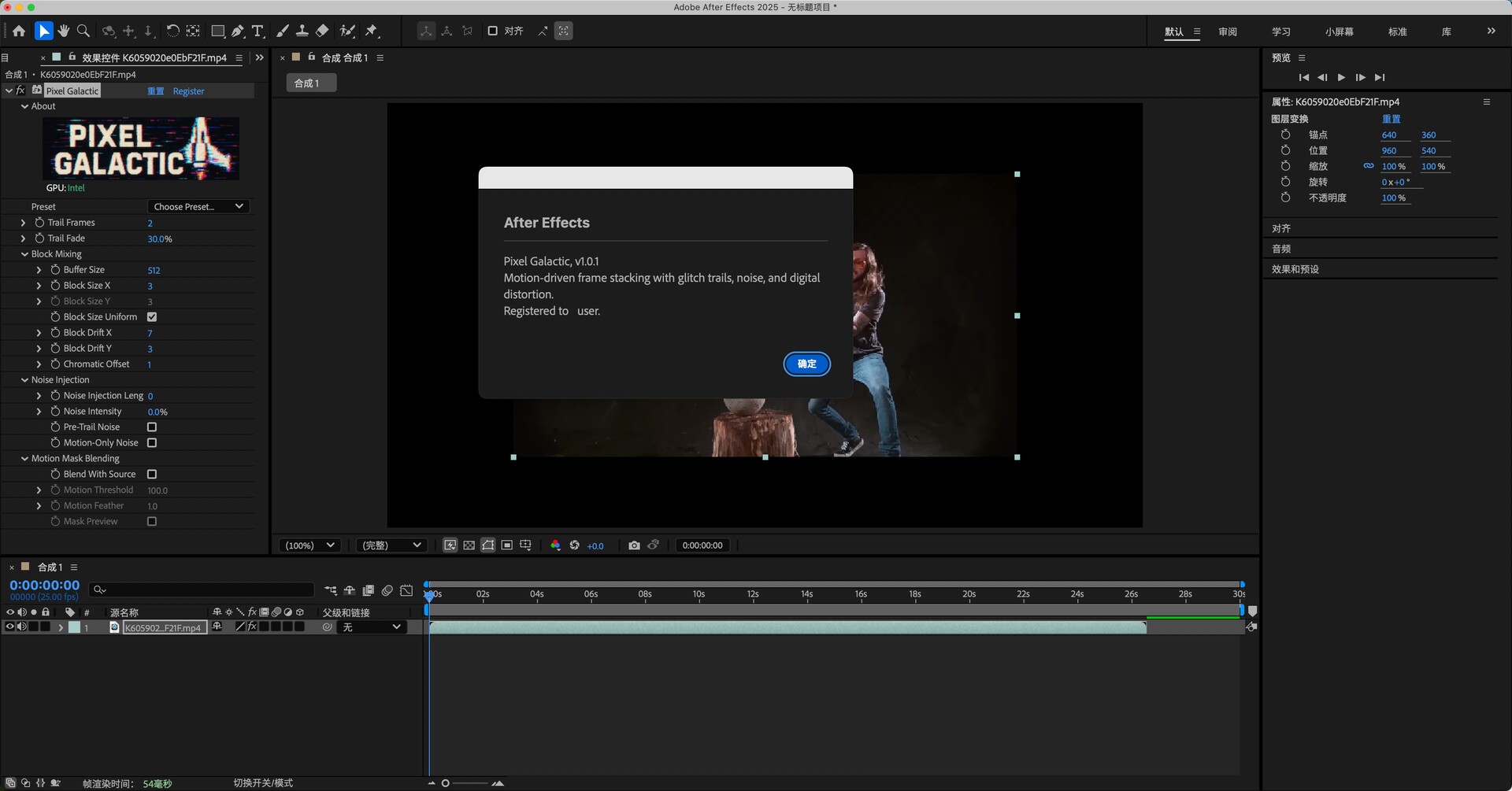The height and width of the screenshot is (791, 1512).
Task: Enable Pre-Trail Noise checkbox
Action: 152,427
